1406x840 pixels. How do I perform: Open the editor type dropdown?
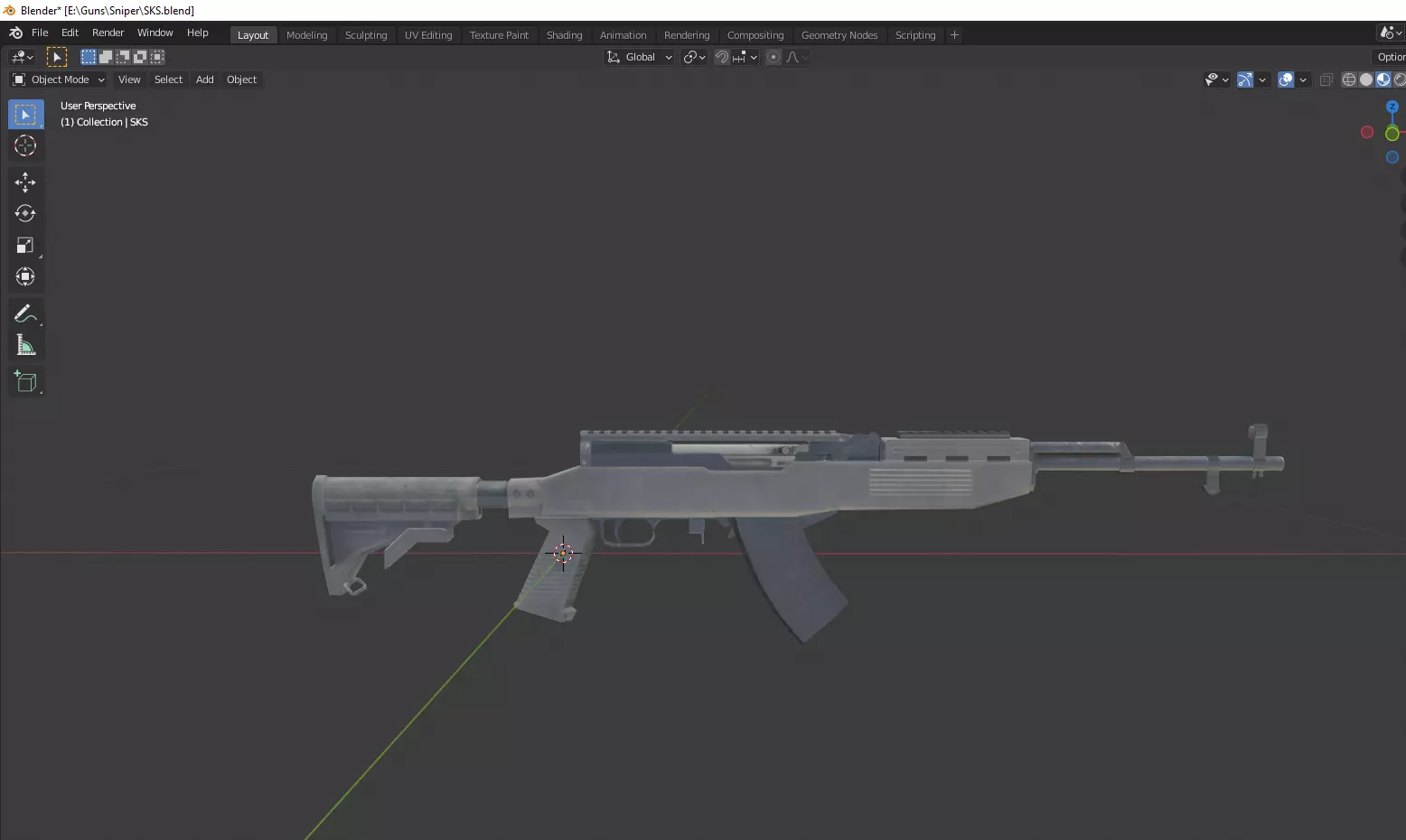coord(23,57)
